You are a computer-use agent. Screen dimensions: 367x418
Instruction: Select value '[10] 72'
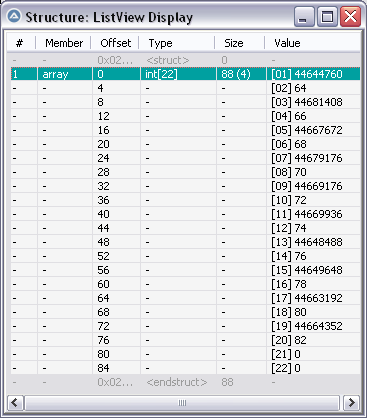pos(289,200)
